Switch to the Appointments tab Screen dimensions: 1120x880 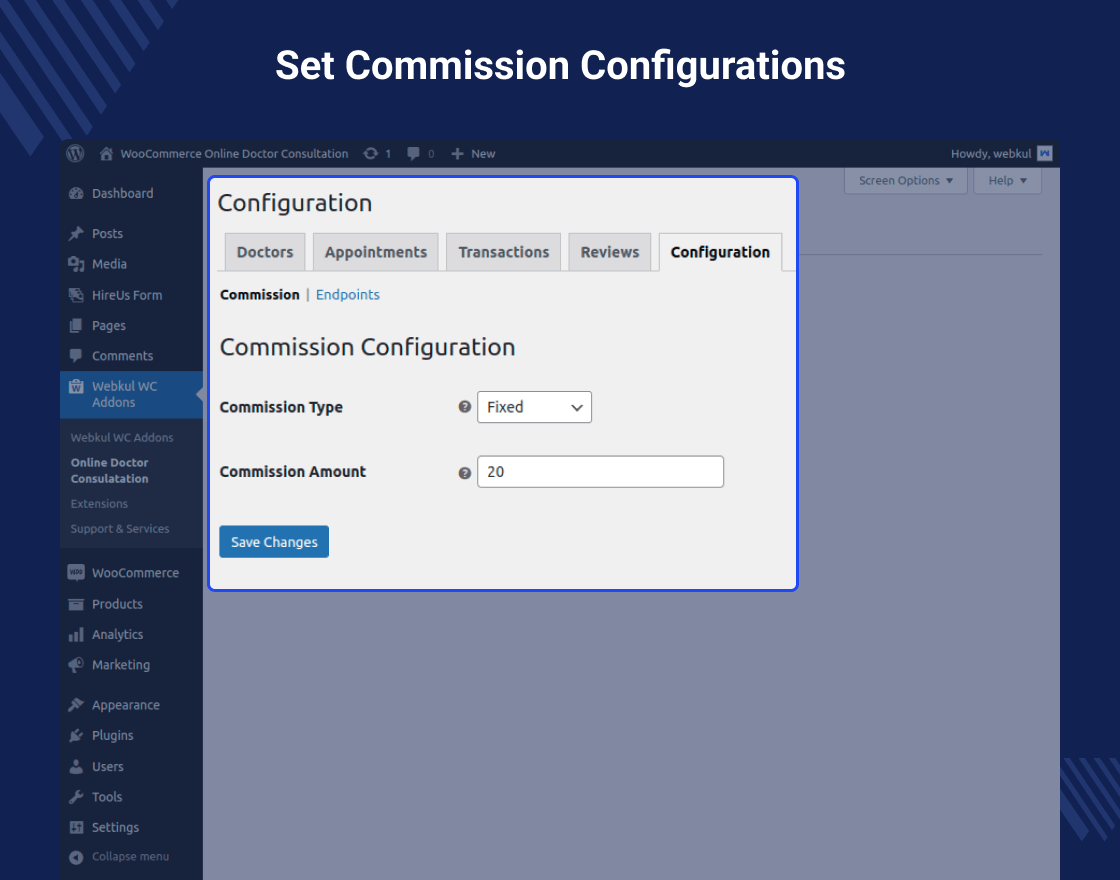click(x=376, y=252)
